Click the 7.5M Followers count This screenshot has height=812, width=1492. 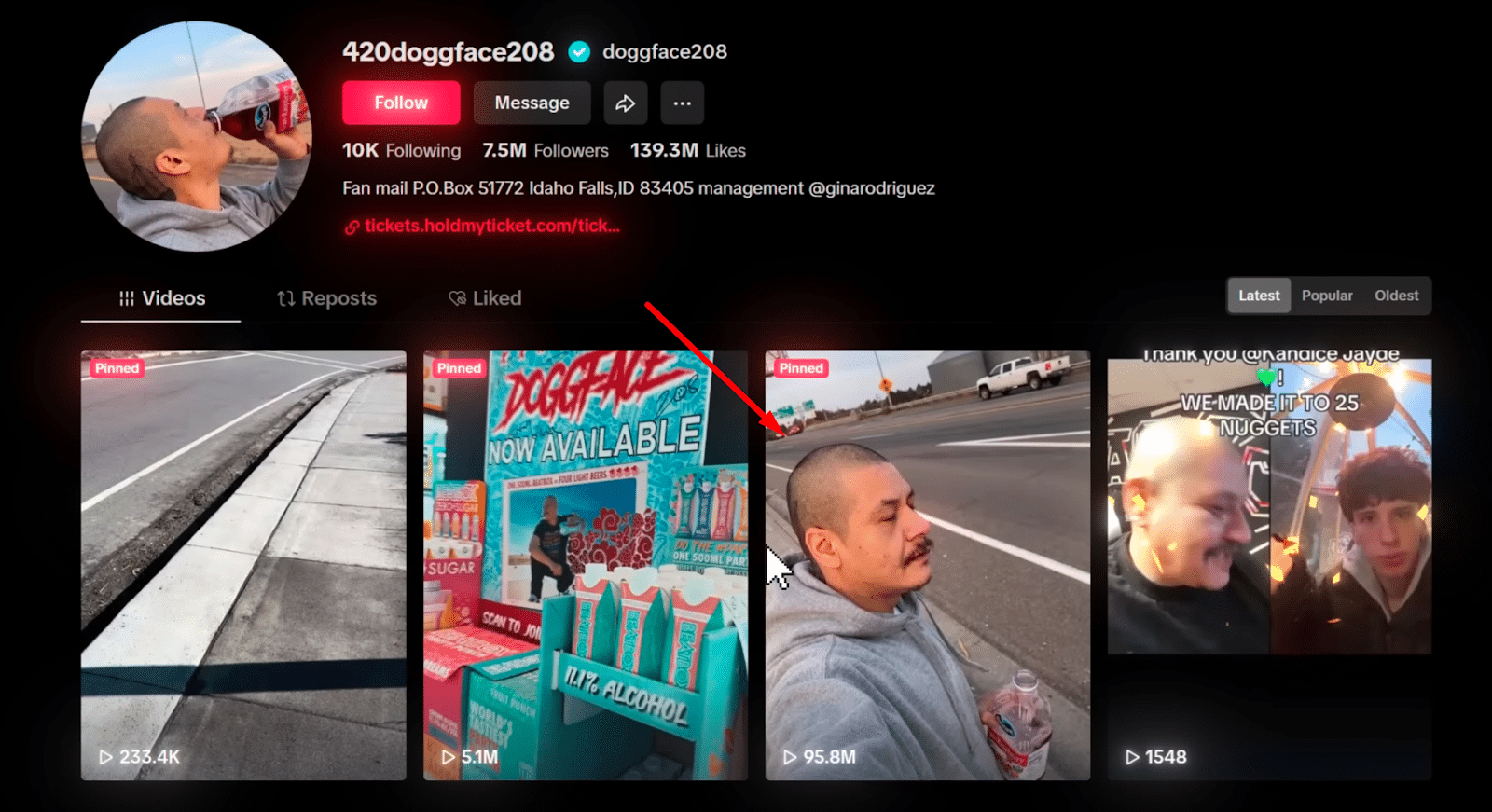pyautogui.click(x=546, y=150)
